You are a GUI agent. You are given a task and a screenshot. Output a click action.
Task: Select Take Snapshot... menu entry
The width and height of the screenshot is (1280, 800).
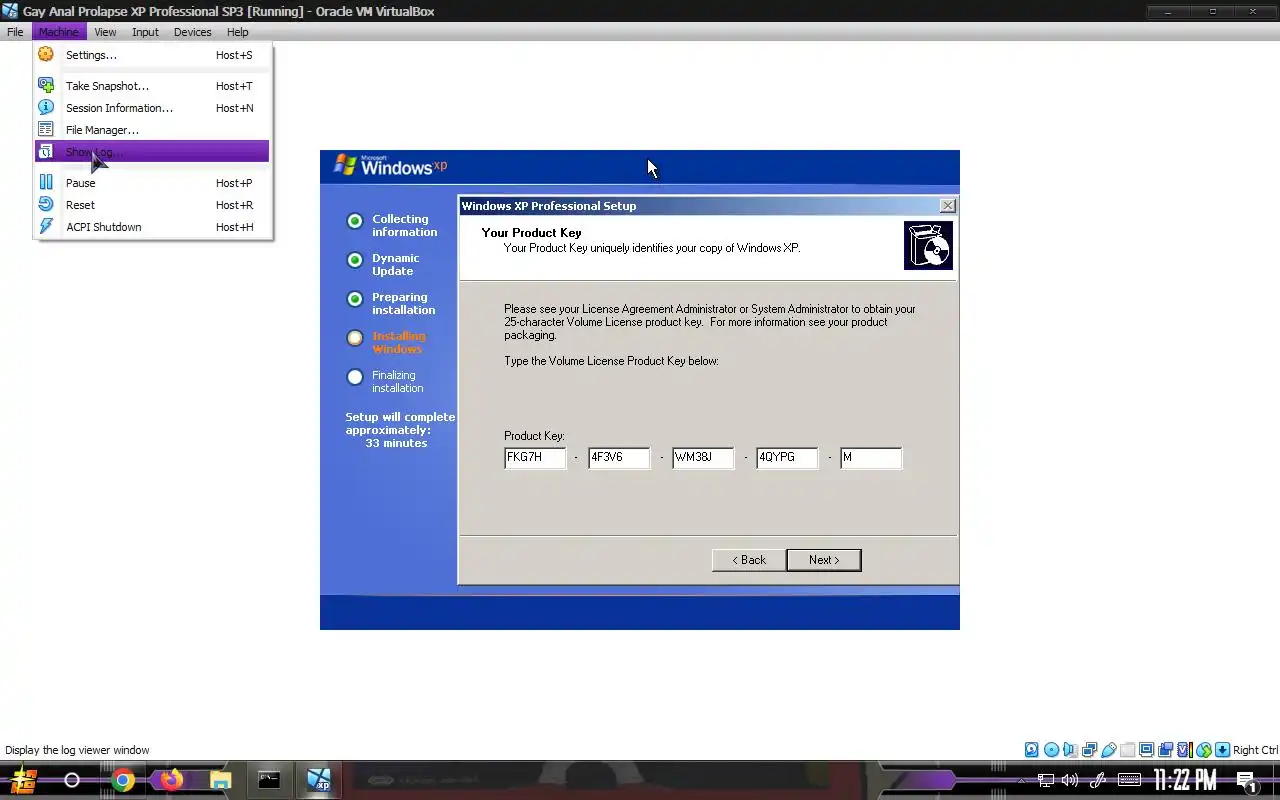pyautogui.click(x=152, y=86)
